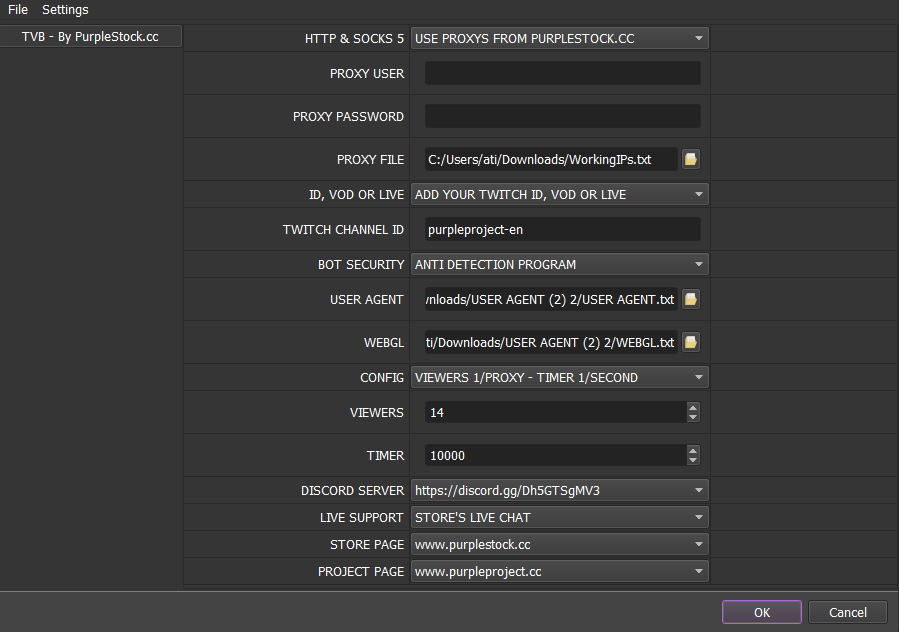
Task: Focus the PROXY PASSWORD input field
Action: coord(562,116)
